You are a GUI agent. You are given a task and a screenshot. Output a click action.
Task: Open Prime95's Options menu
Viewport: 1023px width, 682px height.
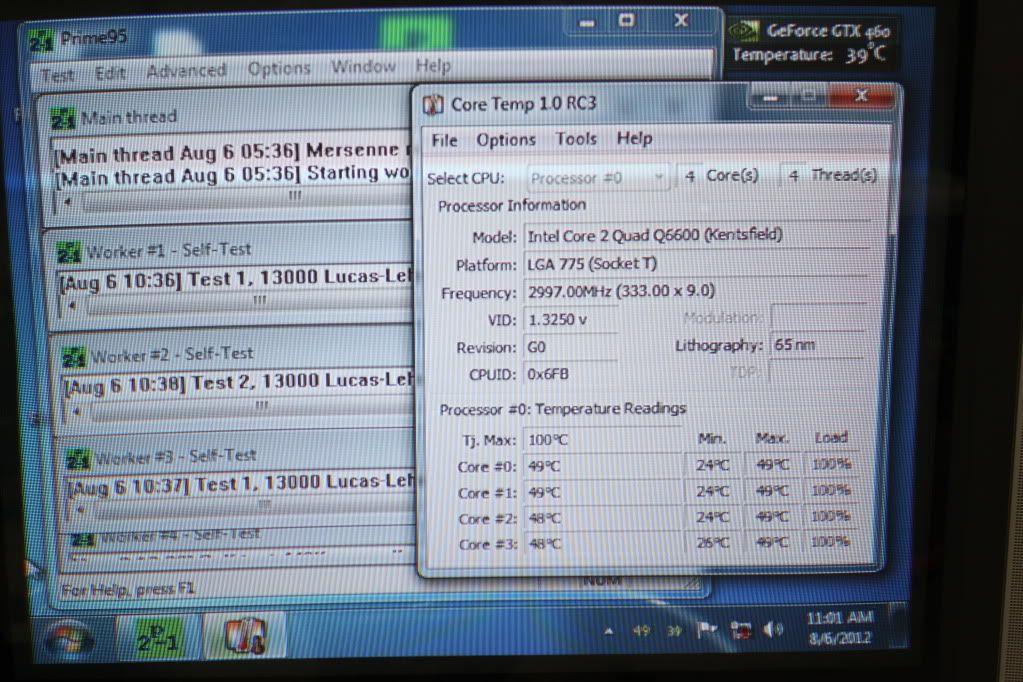click(279, 69)
